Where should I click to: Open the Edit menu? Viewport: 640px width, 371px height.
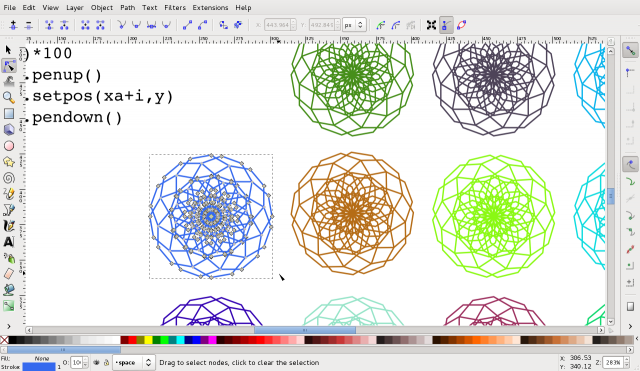29,7
